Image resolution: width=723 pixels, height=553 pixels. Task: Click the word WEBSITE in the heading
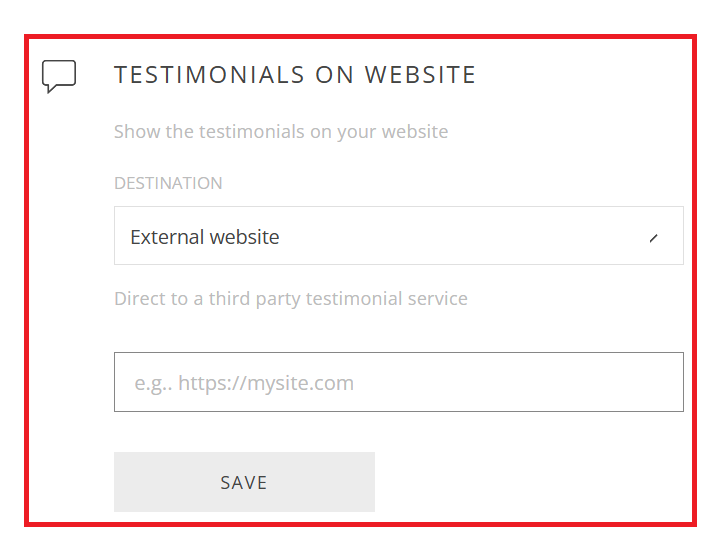(x=421, y=75)
